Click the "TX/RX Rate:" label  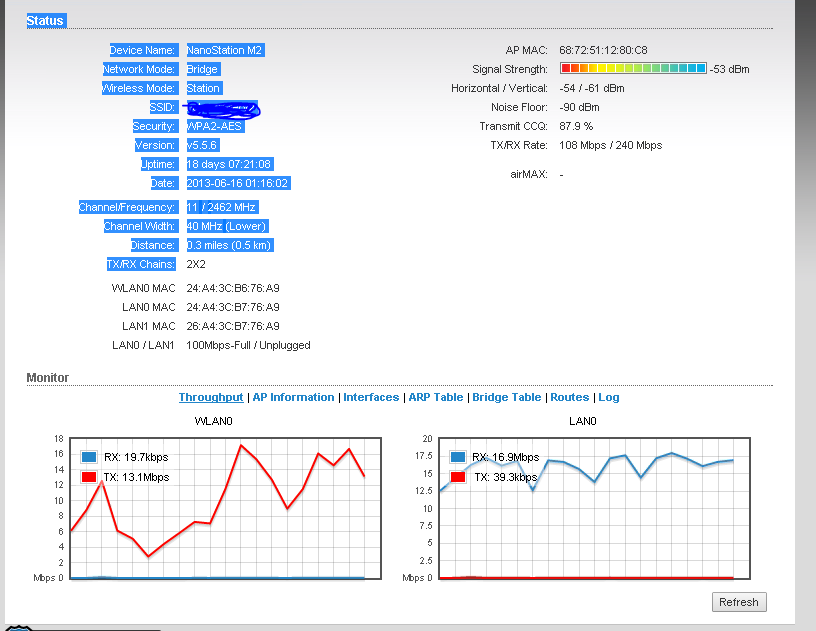tap(519, 145)
